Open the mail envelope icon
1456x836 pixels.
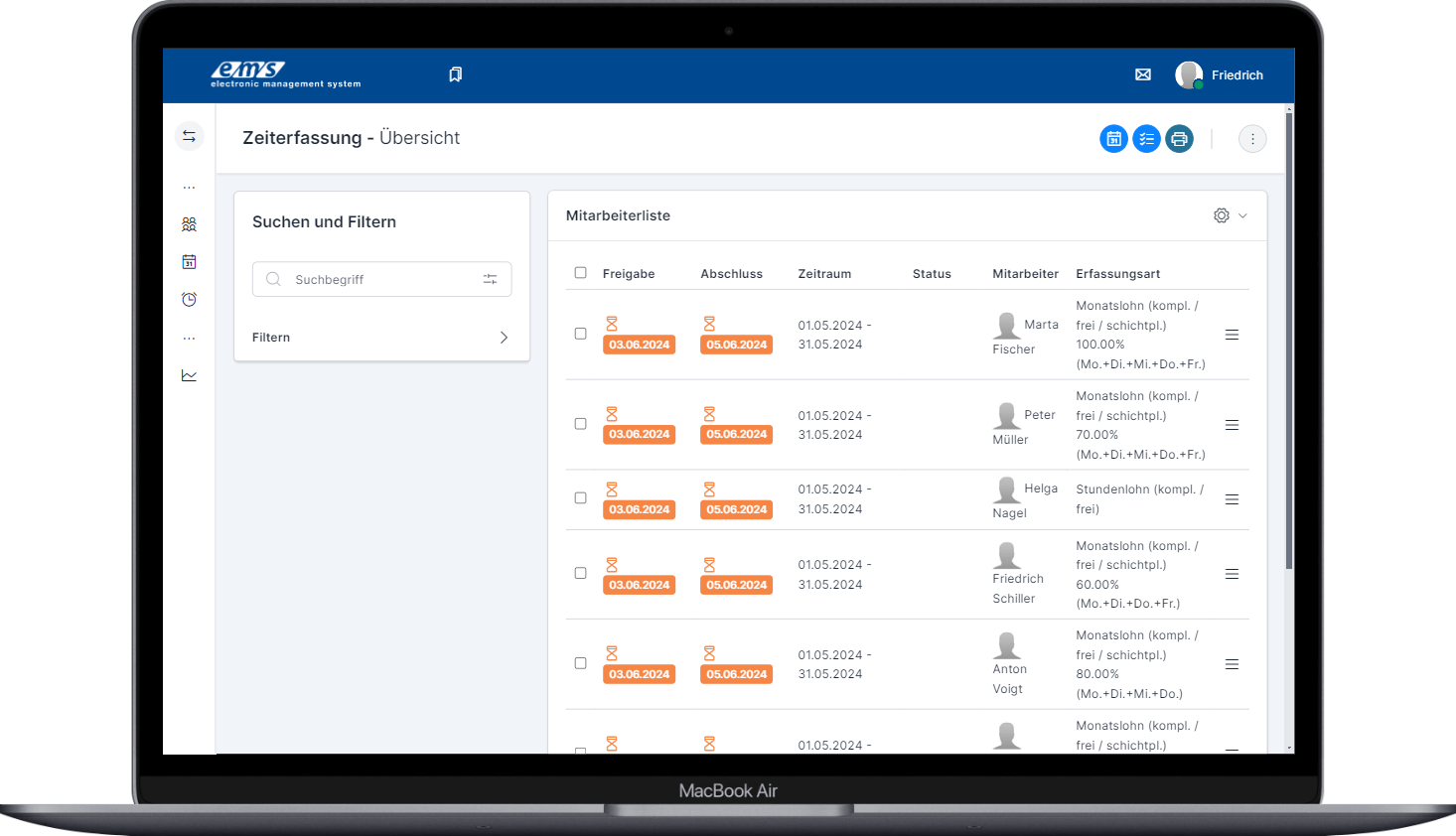coord(1143,74)
